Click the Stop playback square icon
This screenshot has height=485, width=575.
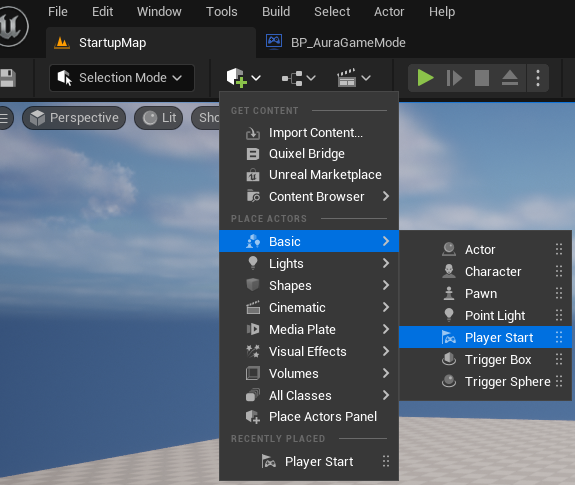point(482,78)
